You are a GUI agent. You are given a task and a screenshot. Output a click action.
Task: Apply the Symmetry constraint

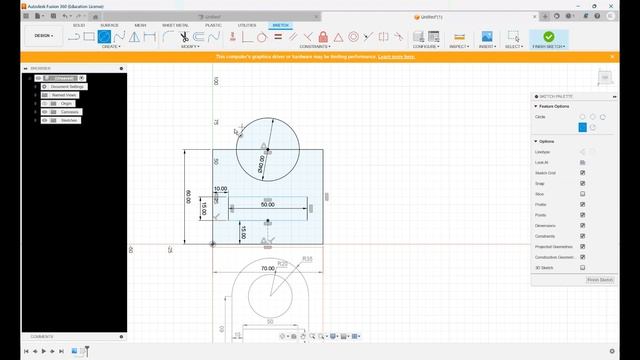coord(384,37)
